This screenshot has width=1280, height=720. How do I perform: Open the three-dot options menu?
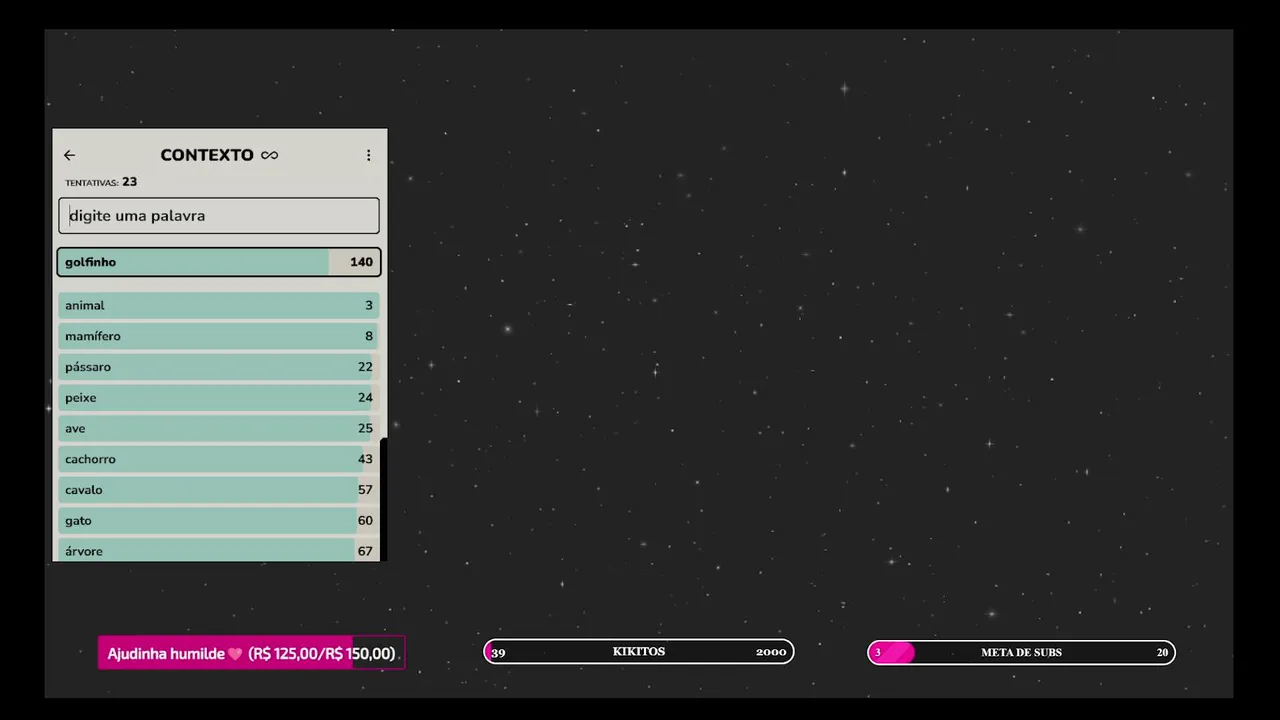(368, 155)
